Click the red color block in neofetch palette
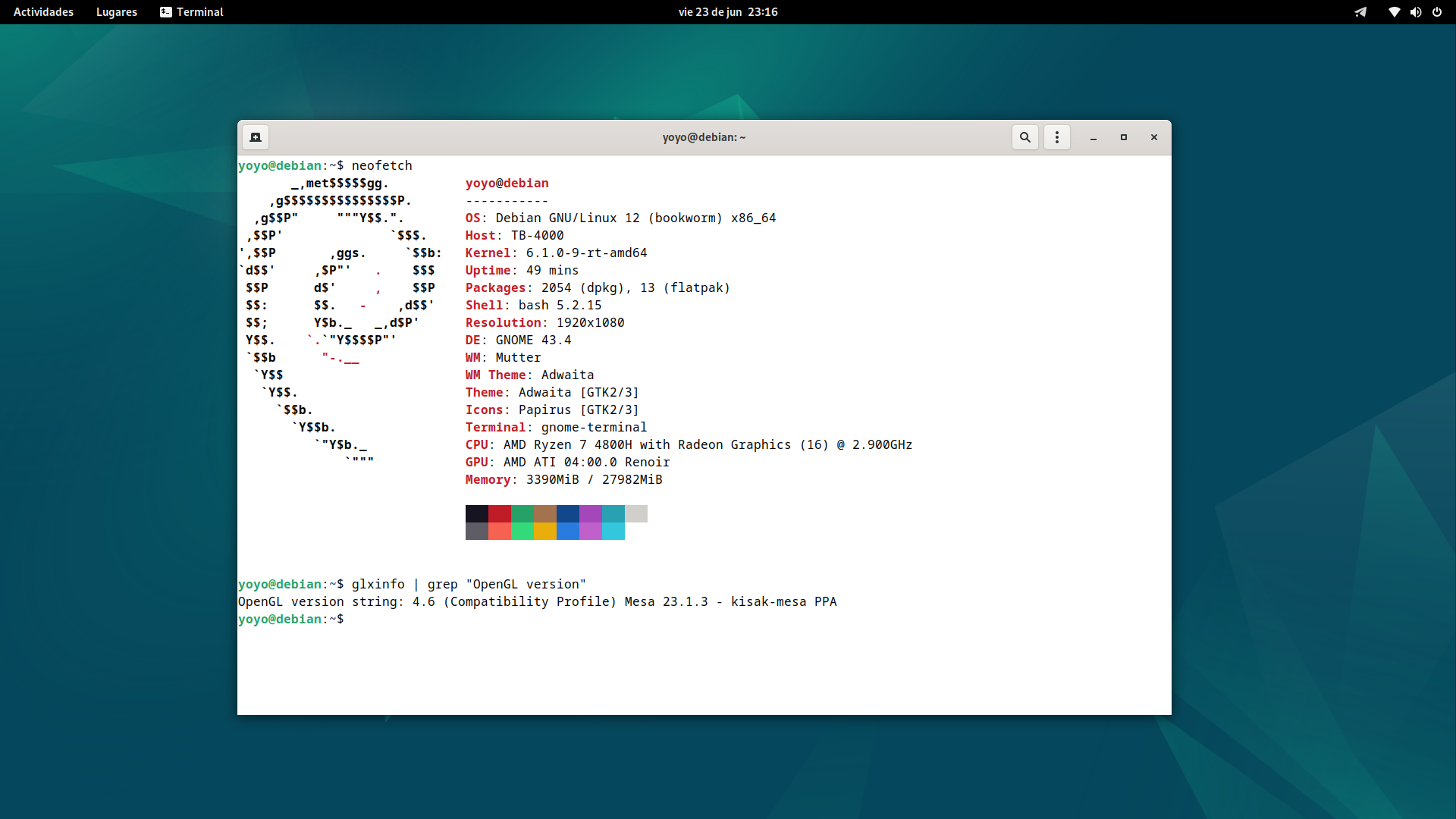This screenshot has height=819, width=1456. pyautogui.click(x=499, y=513)
